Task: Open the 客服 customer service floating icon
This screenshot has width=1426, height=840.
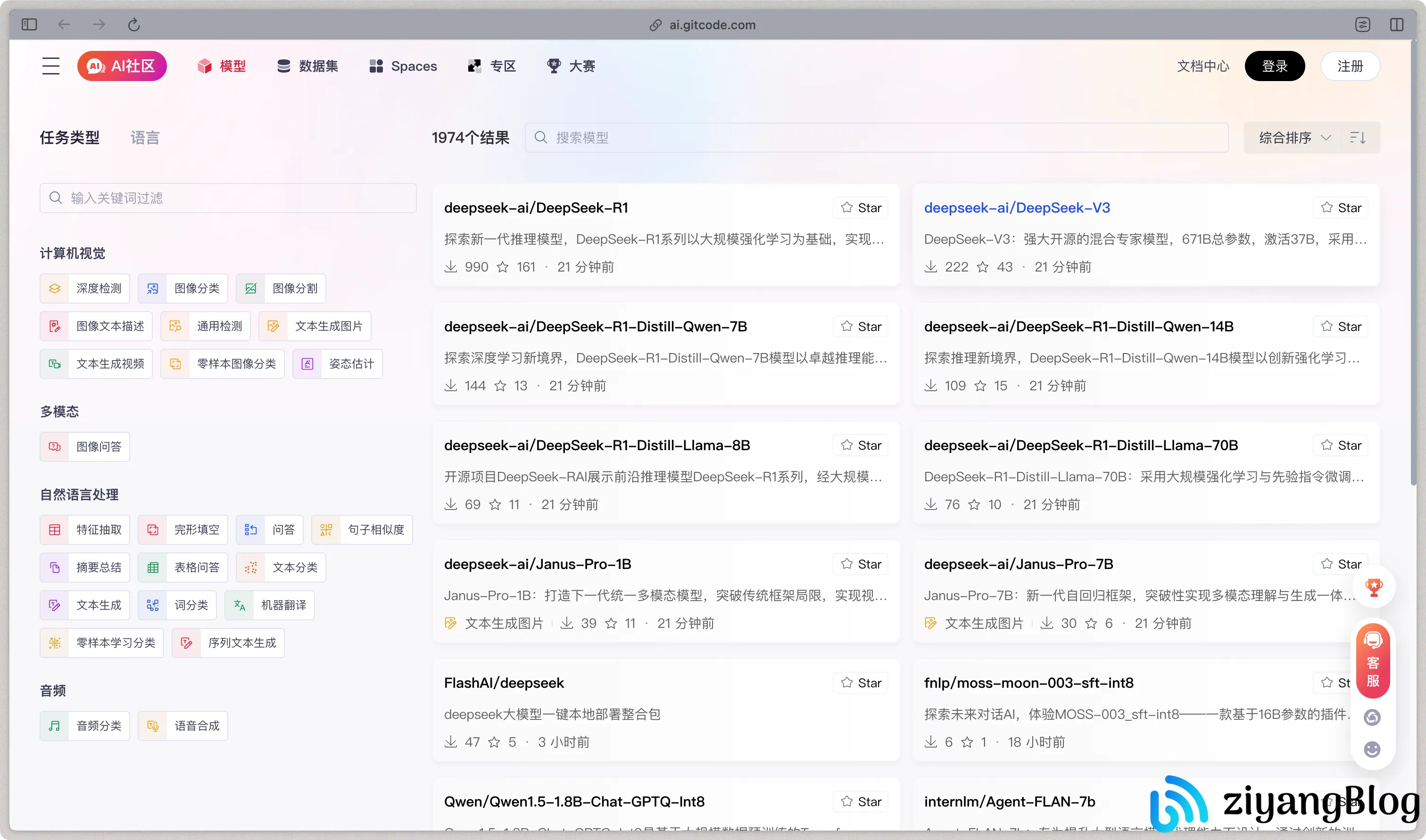Action: (1372, 661)
